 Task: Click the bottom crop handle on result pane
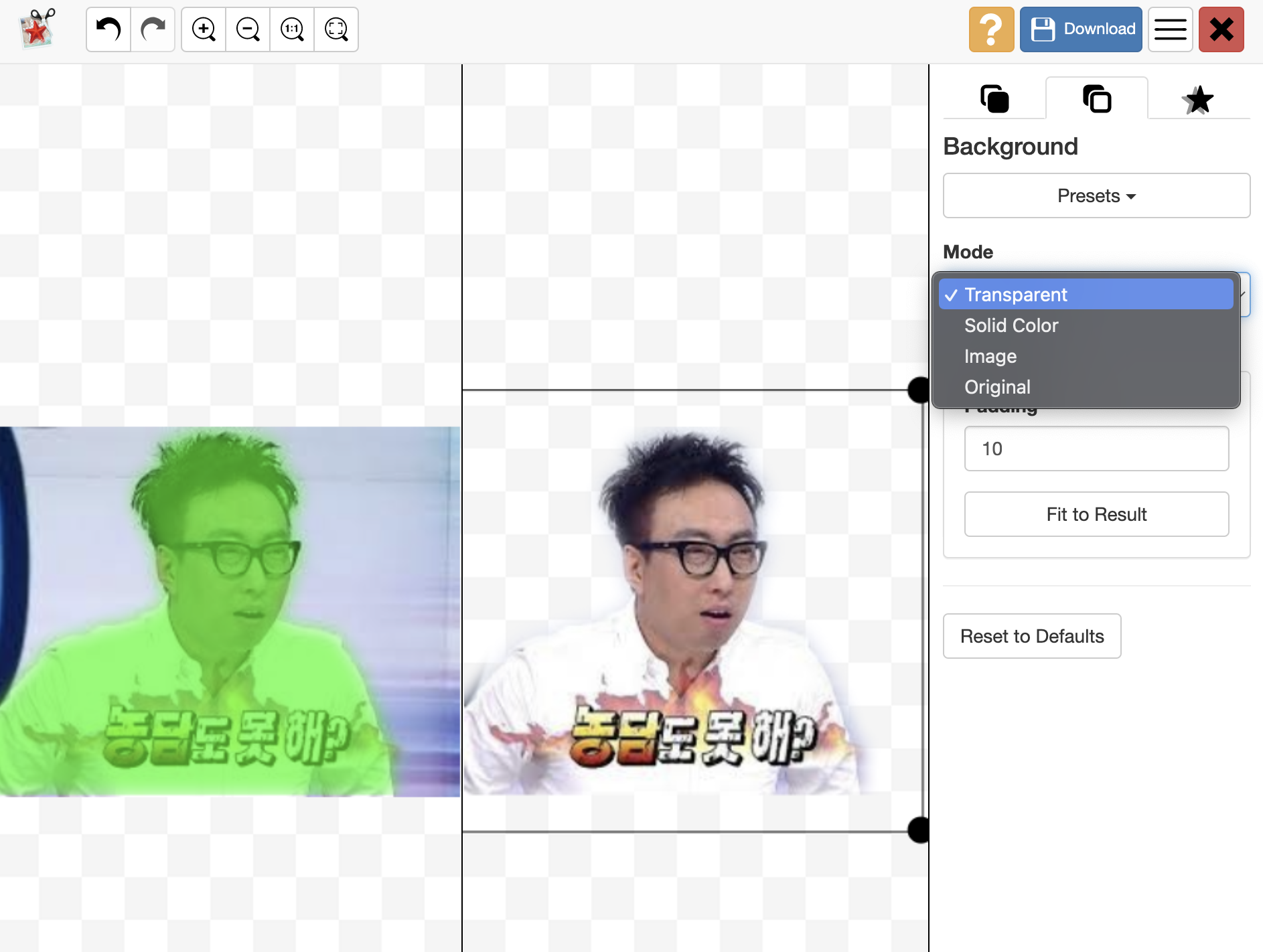919,830
